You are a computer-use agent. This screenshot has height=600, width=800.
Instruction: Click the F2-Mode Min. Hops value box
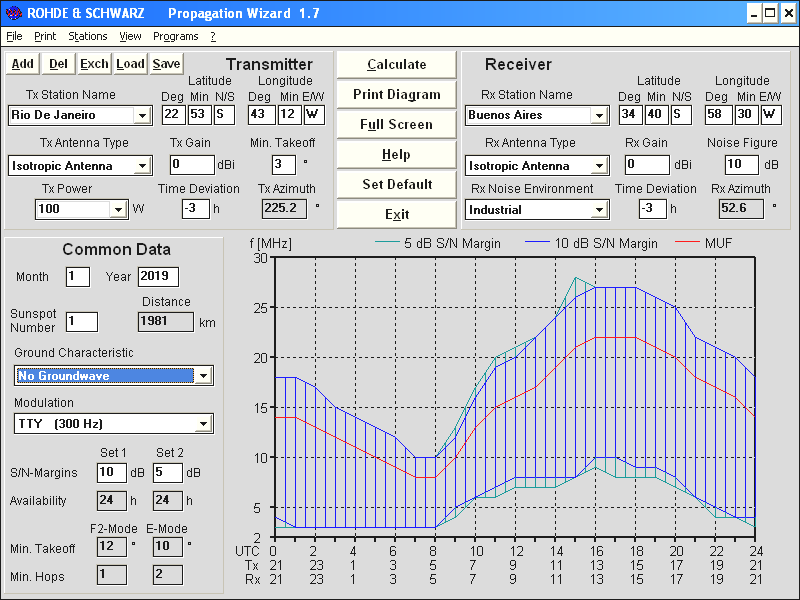coord(112,576)
